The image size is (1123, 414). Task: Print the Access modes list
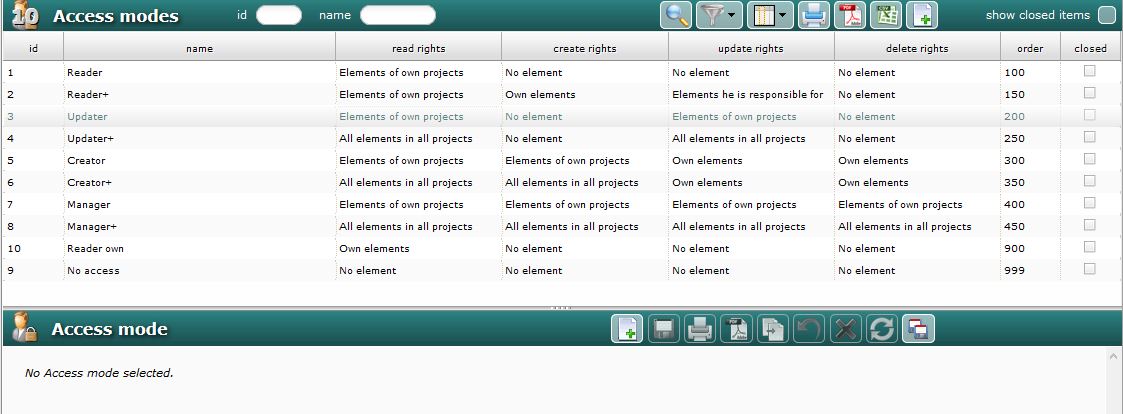tap(814, 15)
